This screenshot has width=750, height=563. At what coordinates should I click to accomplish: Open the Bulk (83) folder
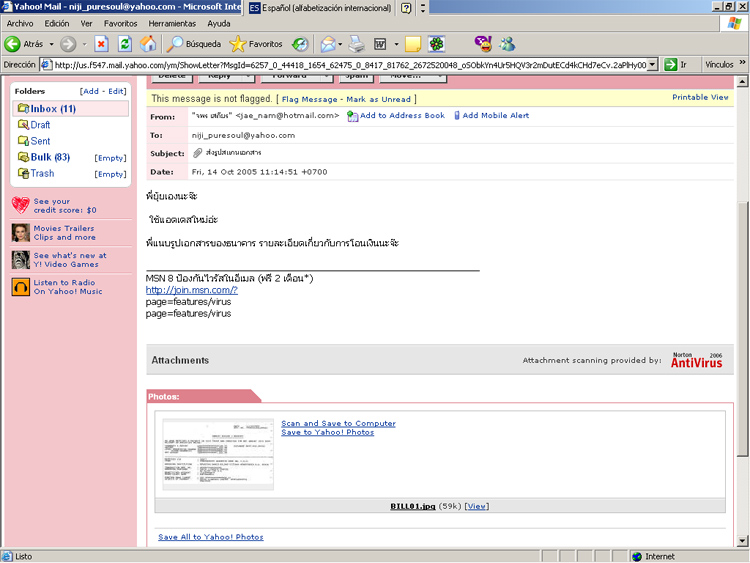pyautogui.click(x=50, y=157)
